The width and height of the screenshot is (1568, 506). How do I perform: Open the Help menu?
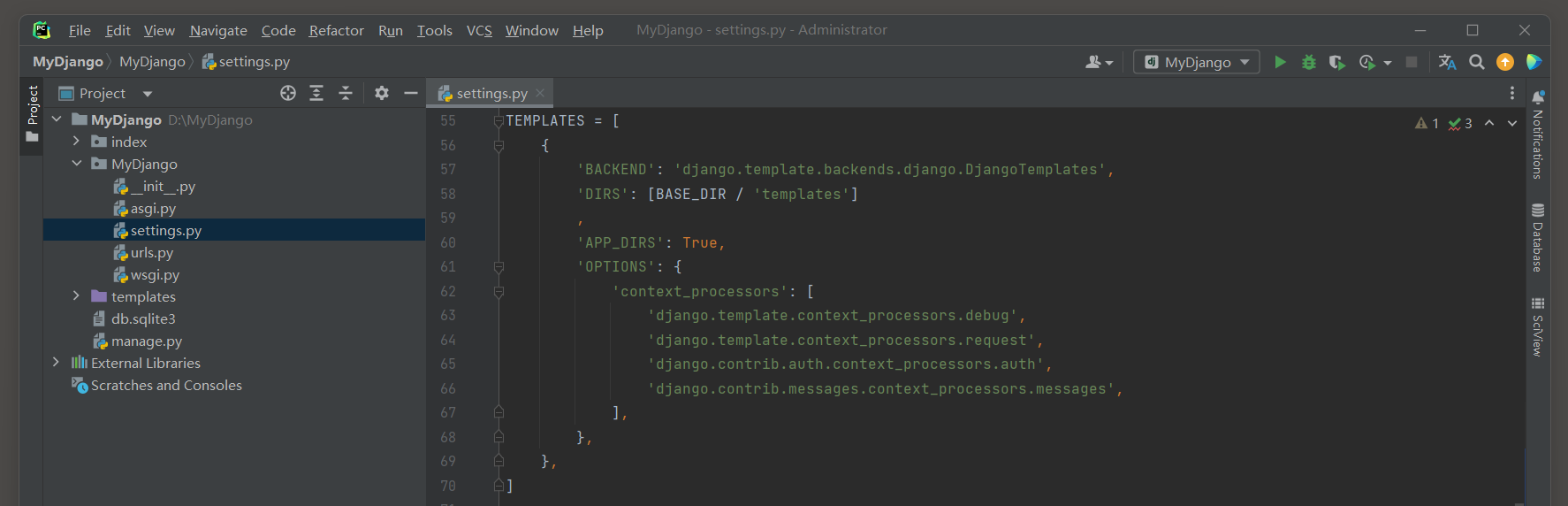[588, 30]
